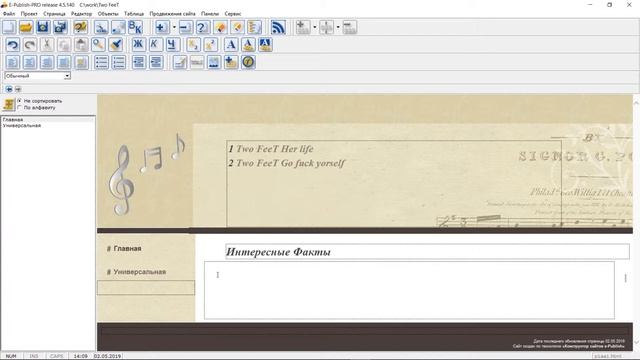Open font settings with the plain A icon
This screenshot has width=640, height=360.
[231, 44]
